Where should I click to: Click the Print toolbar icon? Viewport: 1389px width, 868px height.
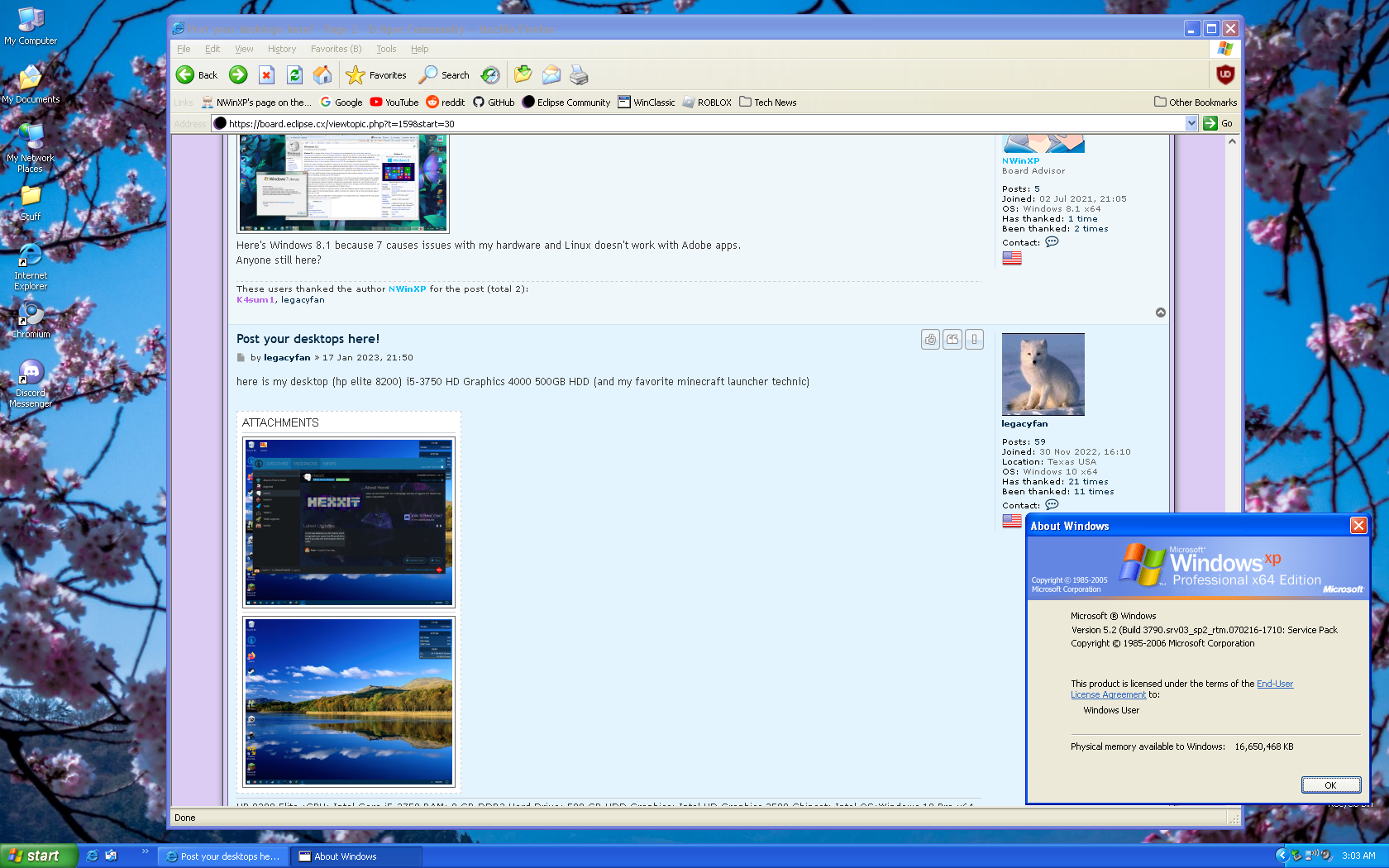(x=579, y=75)
